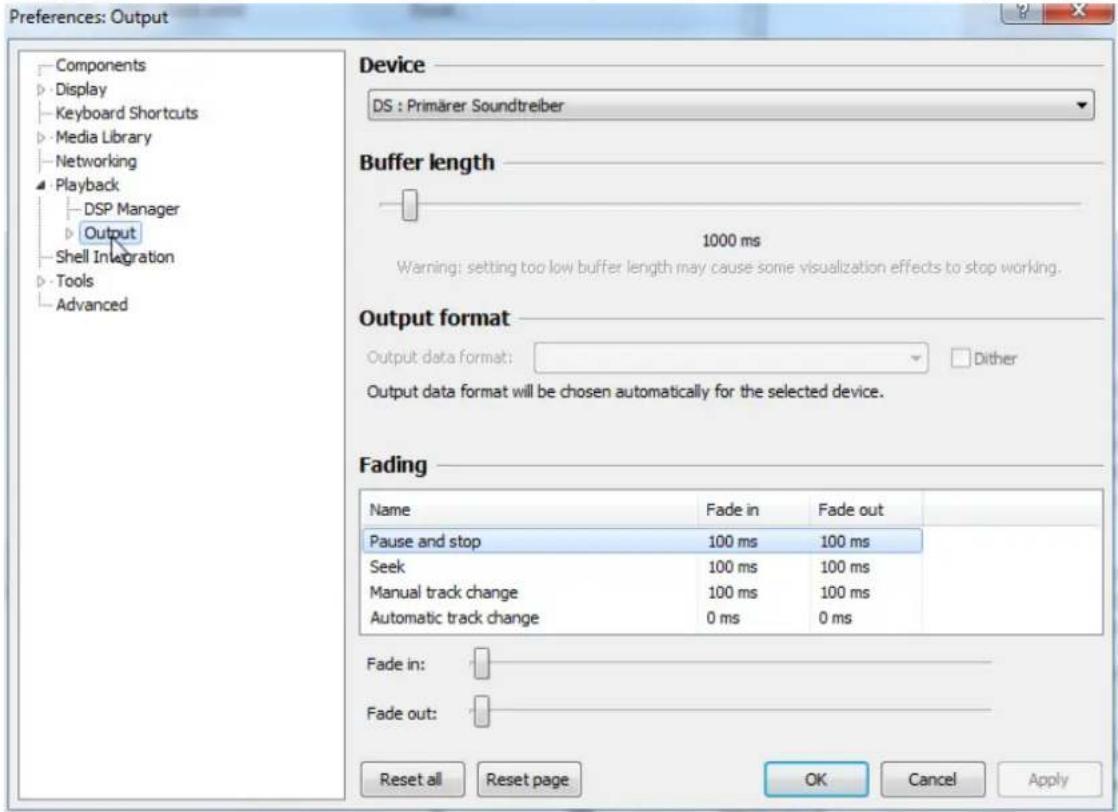The image size is (1118, 812).
Task: Open the Output data format combo box
Action: (731, 358)
